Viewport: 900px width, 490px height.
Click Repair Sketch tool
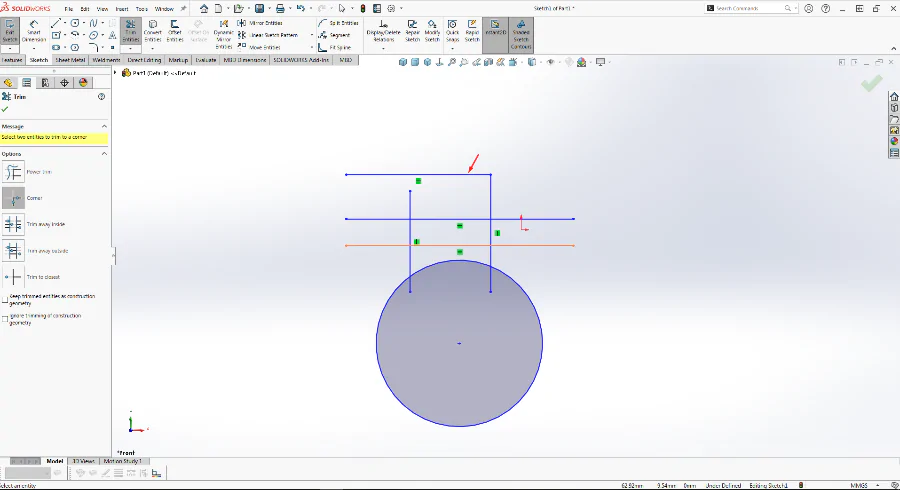coord(413,31)
